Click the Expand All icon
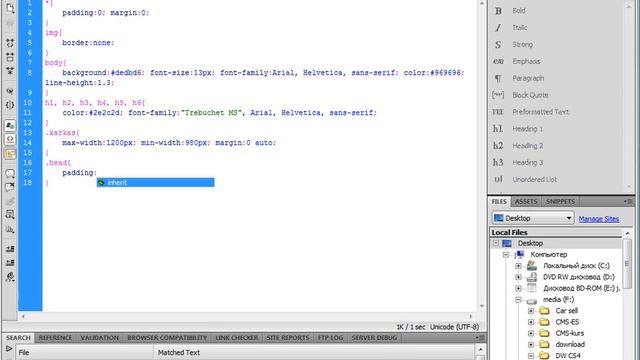Viewport: 640px width, 360px height. (x=10, y=71)
